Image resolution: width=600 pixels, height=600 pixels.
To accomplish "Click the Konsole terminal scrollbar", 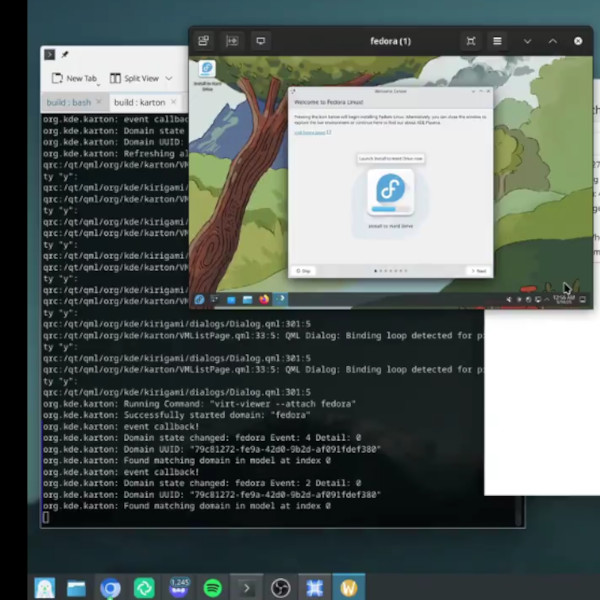I will [x=519, y=510].
